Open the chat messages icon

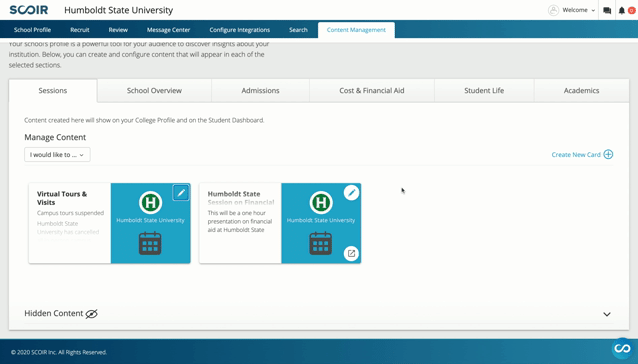[x=607, y=11]
